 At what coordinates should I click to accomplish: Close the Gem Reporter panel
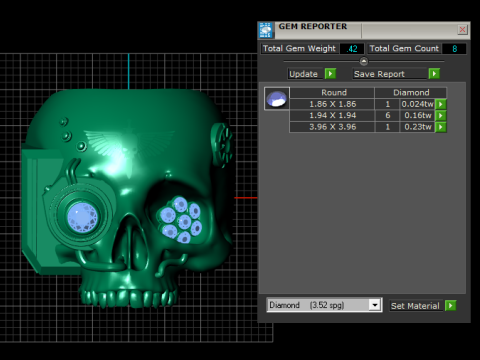point(462,30)
